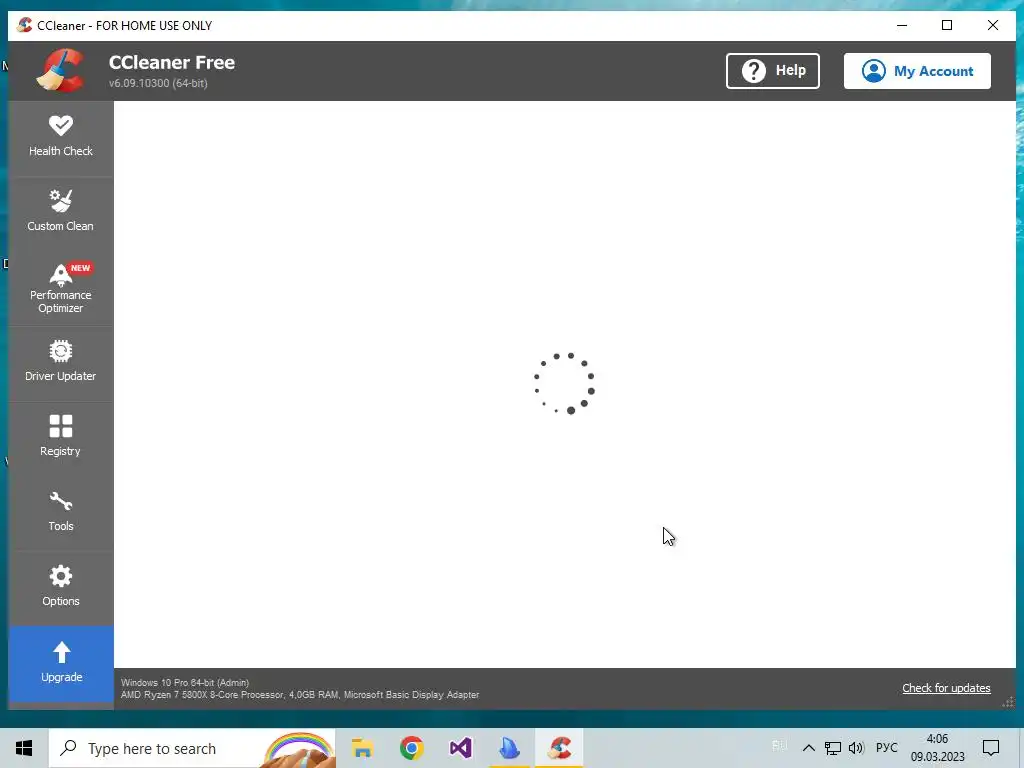Select the Upgrade arrow button
This screenshot has height=768, width=1024.
click(x=61, y=664)
